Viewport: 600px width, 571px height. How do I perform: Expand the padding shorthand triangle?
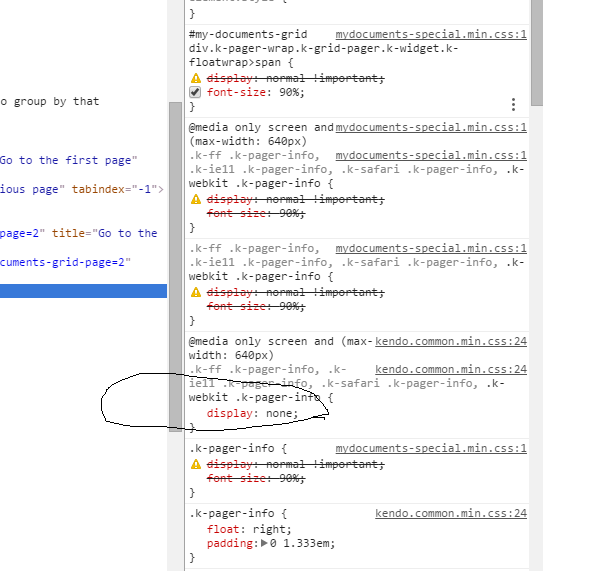[x=264, y=543]
